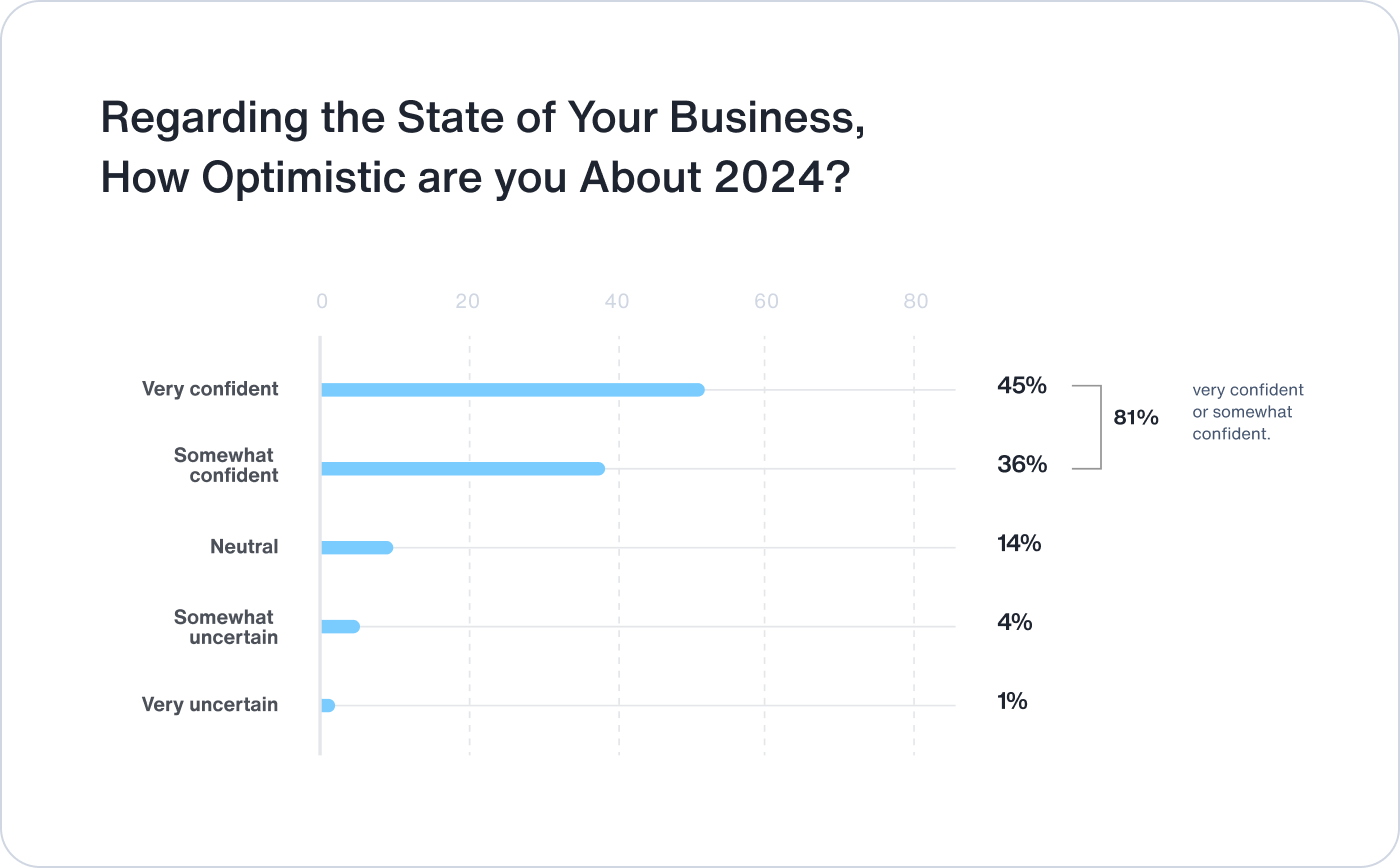Screen dimensions: 1400x868
Task: Click the Very confident bar
Action: [x=512, y=390]
